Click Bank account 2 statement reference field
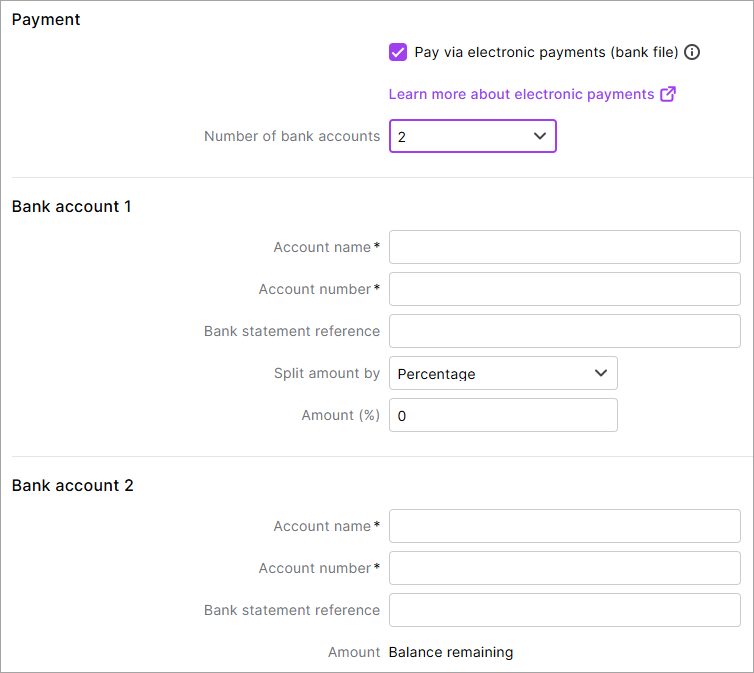This screenshot has height=673, width=754. [565, 610]
